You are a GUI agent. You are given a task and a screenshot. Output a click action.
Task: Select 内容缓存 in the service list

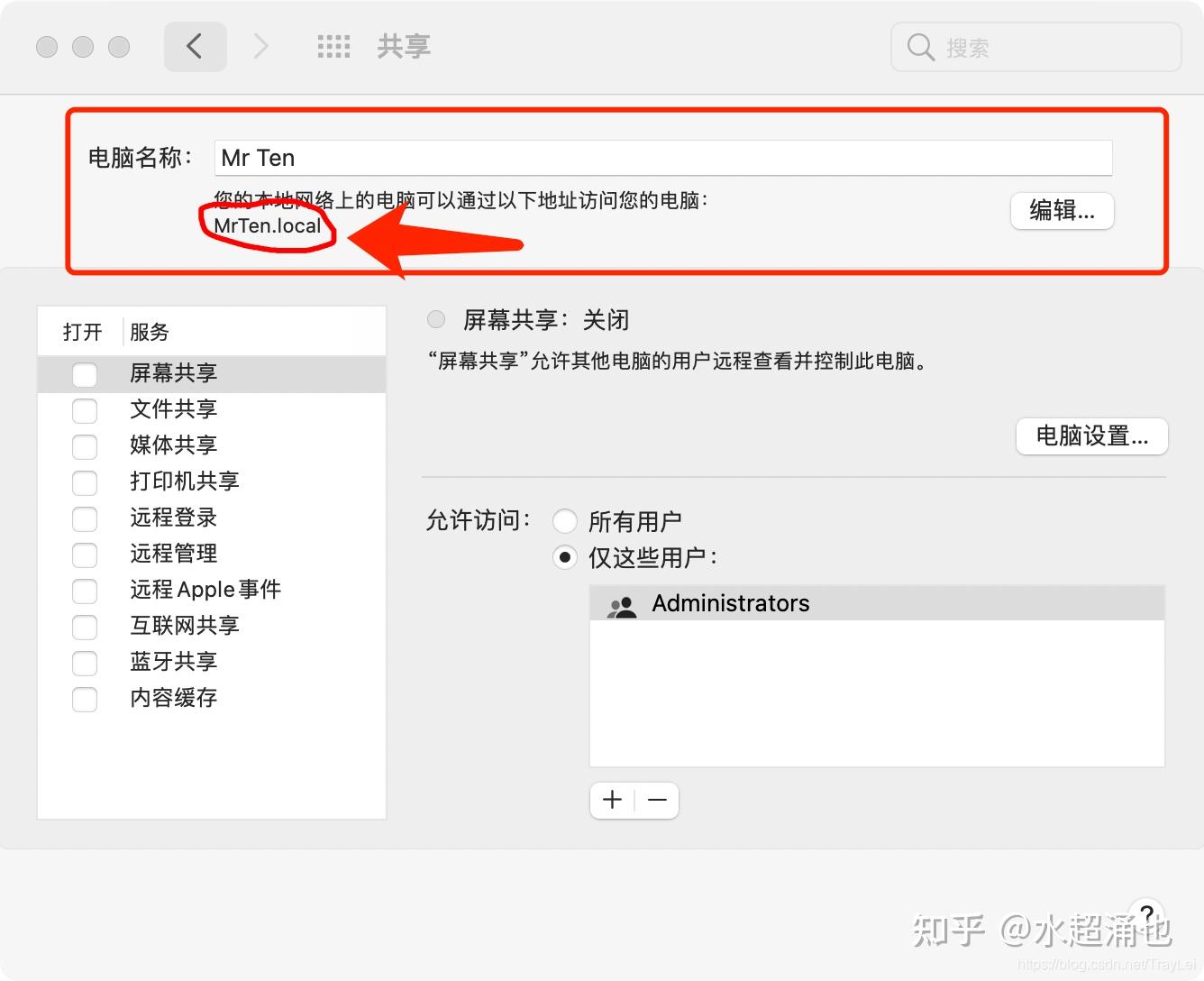174,698
